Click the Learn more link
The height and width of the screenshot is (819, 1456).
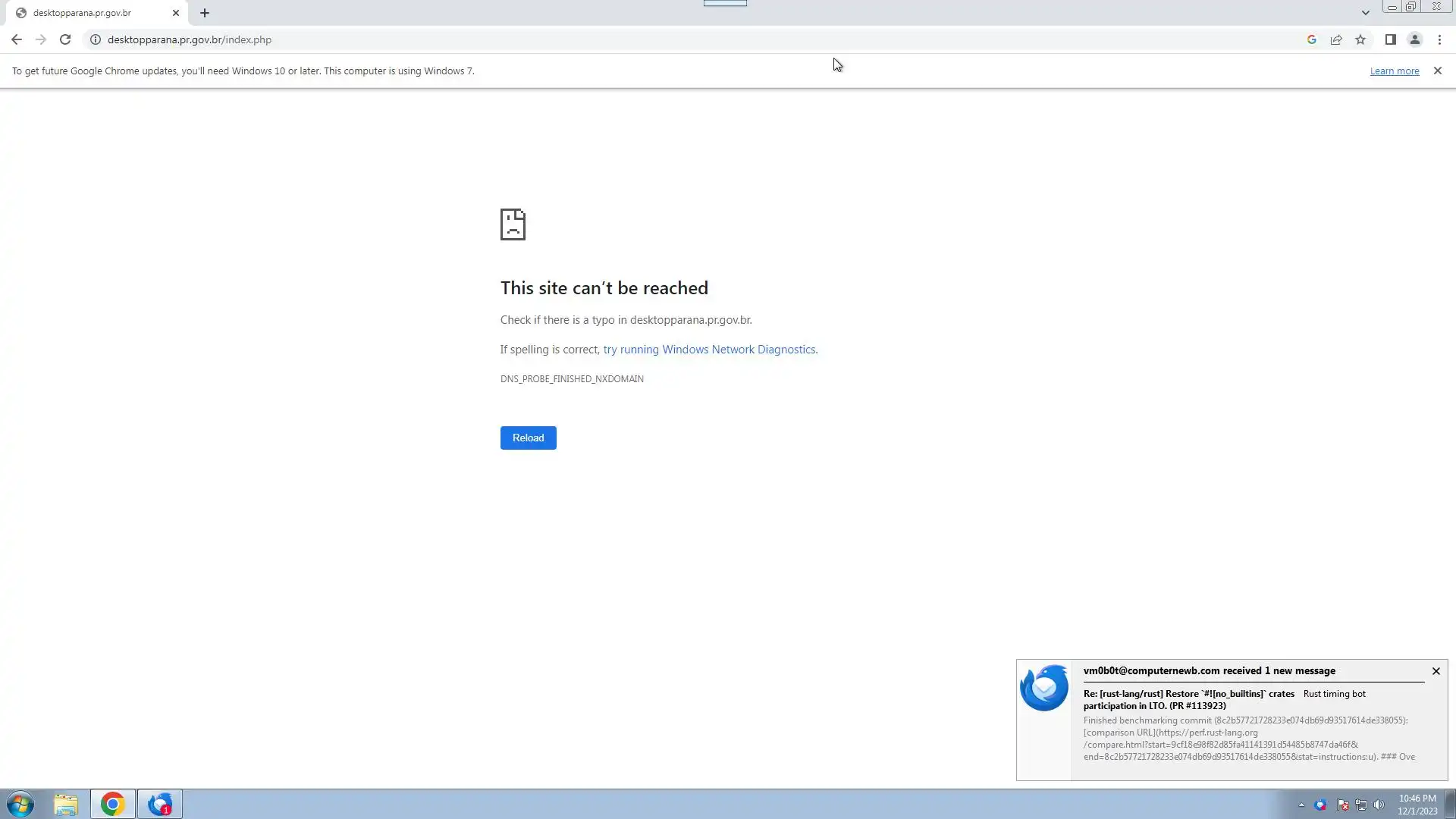[1394, 71]
